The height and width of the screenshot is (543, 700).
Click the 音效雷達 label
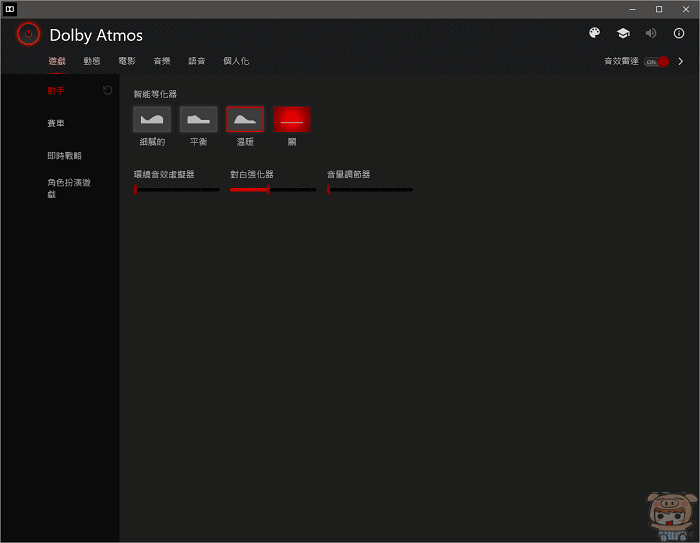pyautogui.click(x=621, y=61)
